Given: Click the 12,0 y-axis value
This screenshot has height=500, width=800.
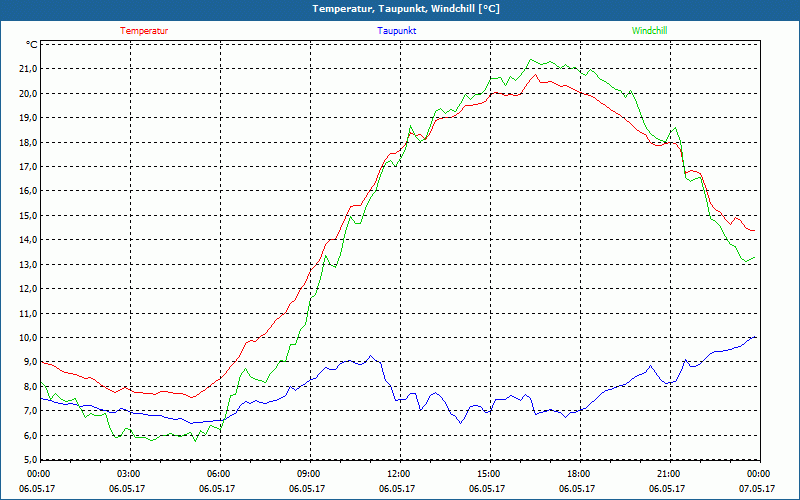Looking at the screenshot, I should tap(29, 289).
